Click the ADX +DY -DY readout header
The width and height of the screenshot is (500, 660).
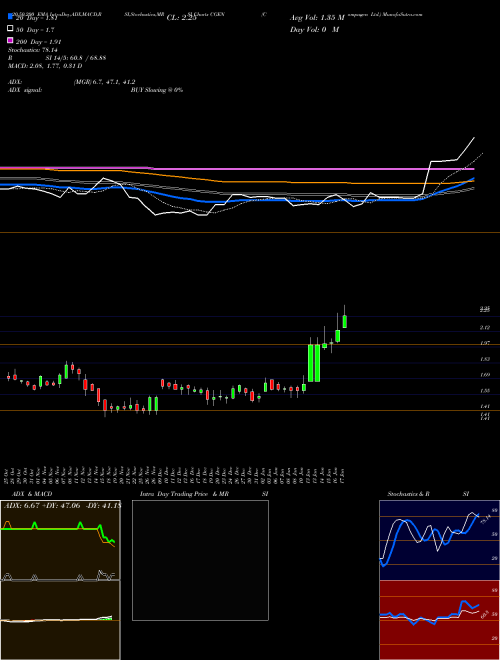tap(61, 506)
